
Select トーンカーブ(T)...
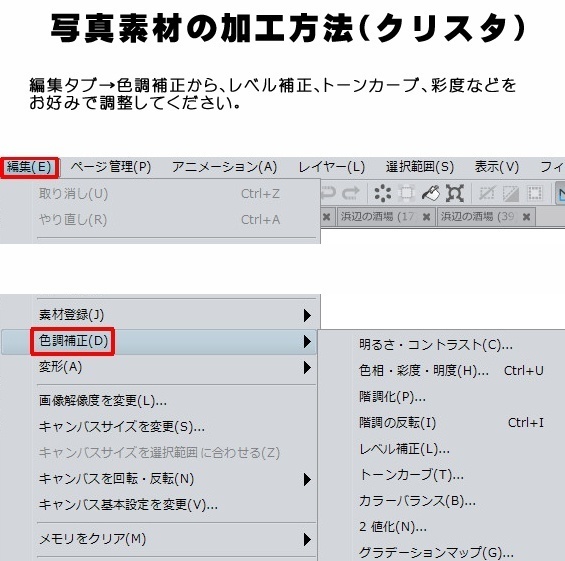pos(441,475)
